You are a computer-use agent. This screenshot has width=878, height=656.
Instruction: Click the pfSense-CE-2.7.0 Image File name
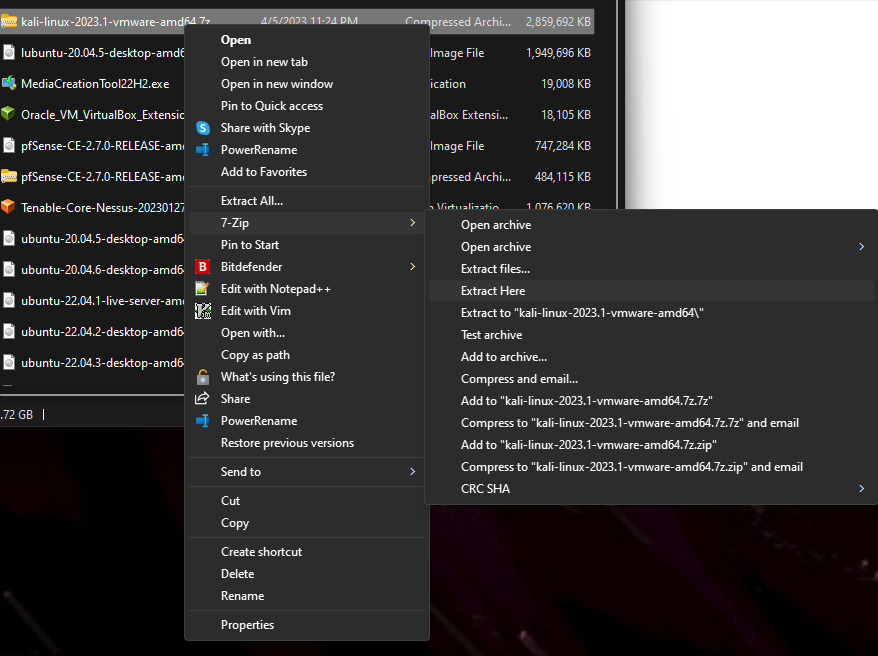[x=103, y=146]
